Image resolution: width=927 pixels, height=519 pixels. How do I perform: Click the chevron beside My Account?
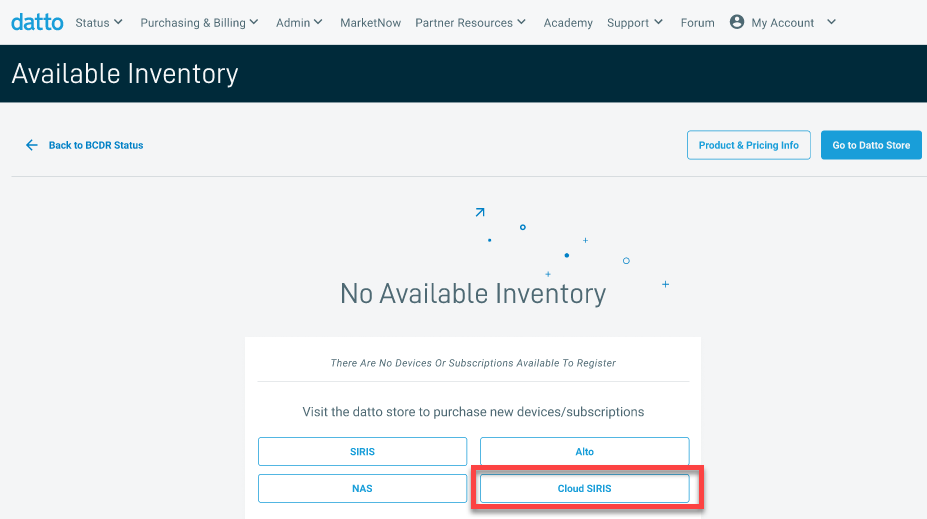832,22
